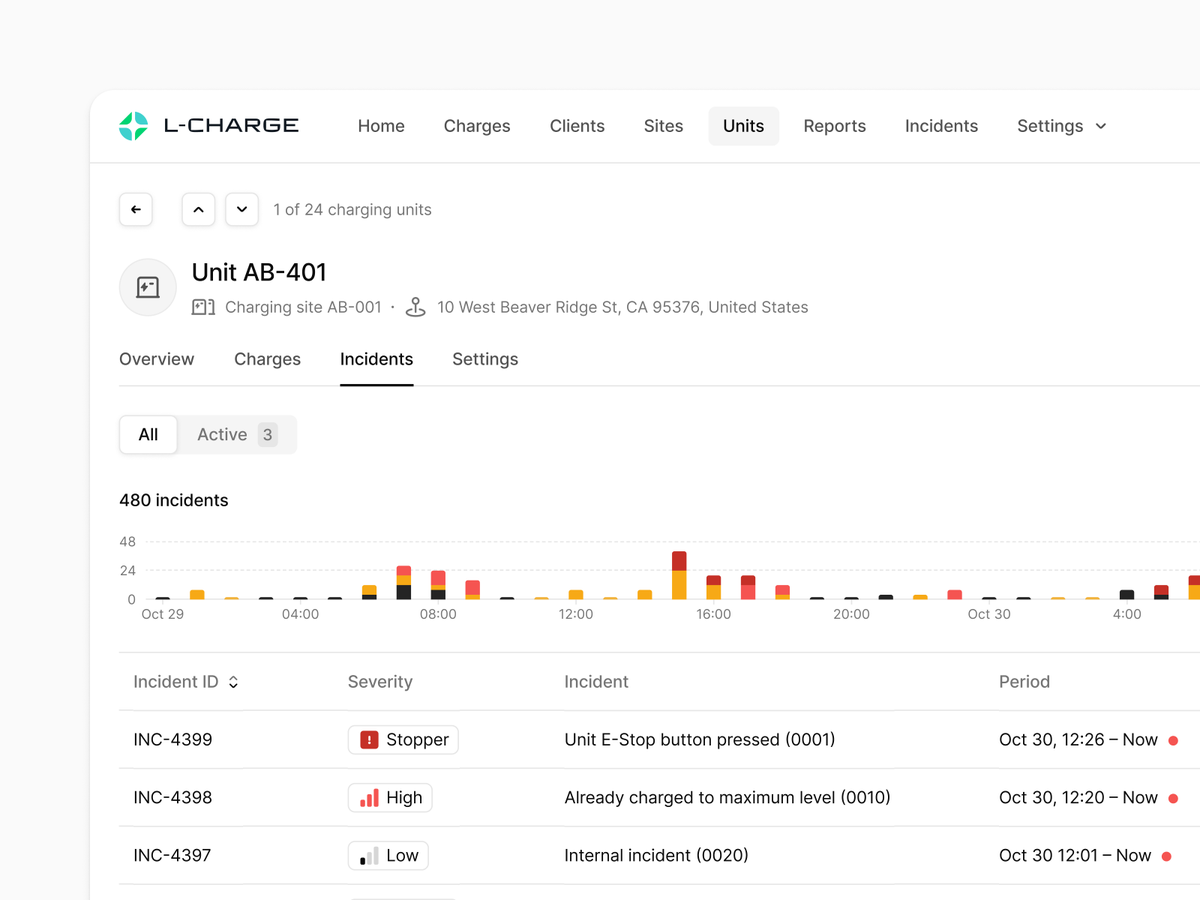
Task: Click the Stopper severity badge
Action: tap(403, 740)
